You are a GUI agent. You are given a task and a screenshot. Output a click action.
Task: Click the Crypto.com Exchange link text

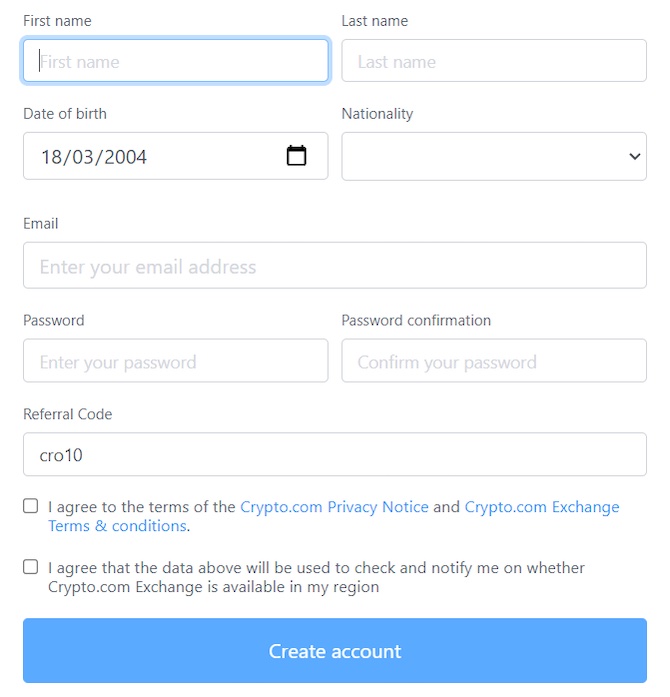coord(542,507)
